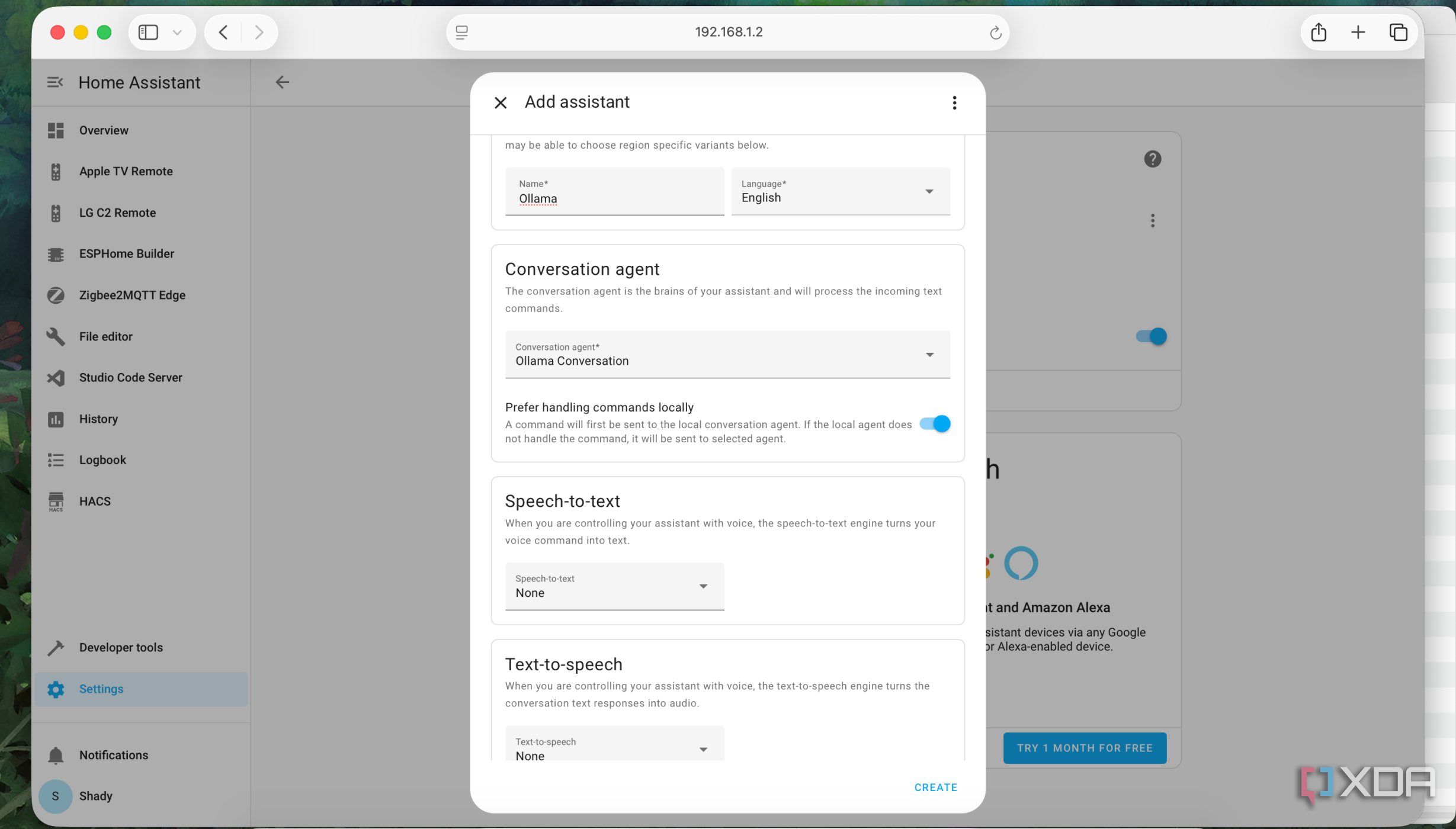Click the Name field containing Ollama
Image resolution: width=1456 pixels, height=829 pixels.
[614, 191]
